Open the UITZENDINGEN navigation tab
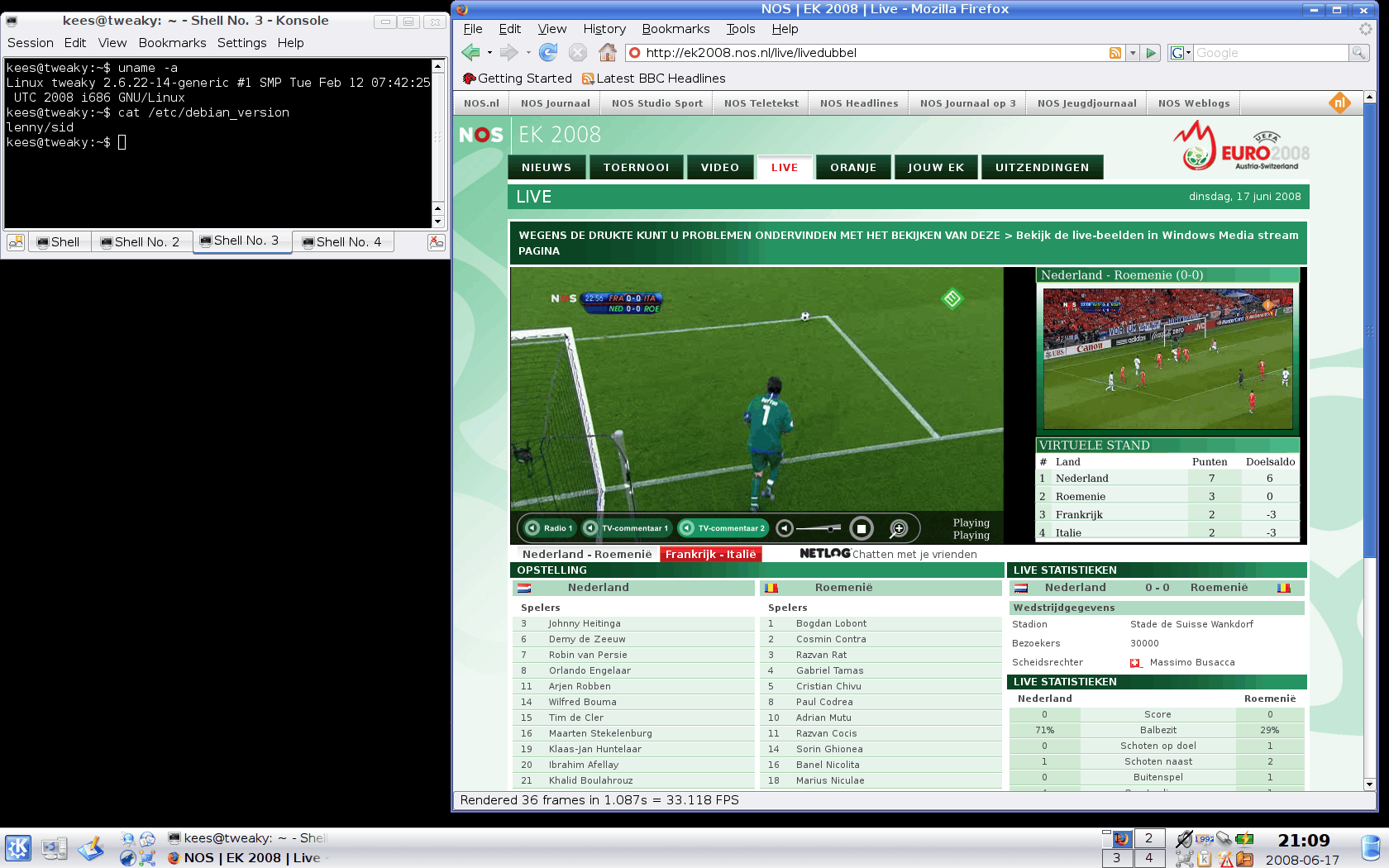 point(1042,167)
